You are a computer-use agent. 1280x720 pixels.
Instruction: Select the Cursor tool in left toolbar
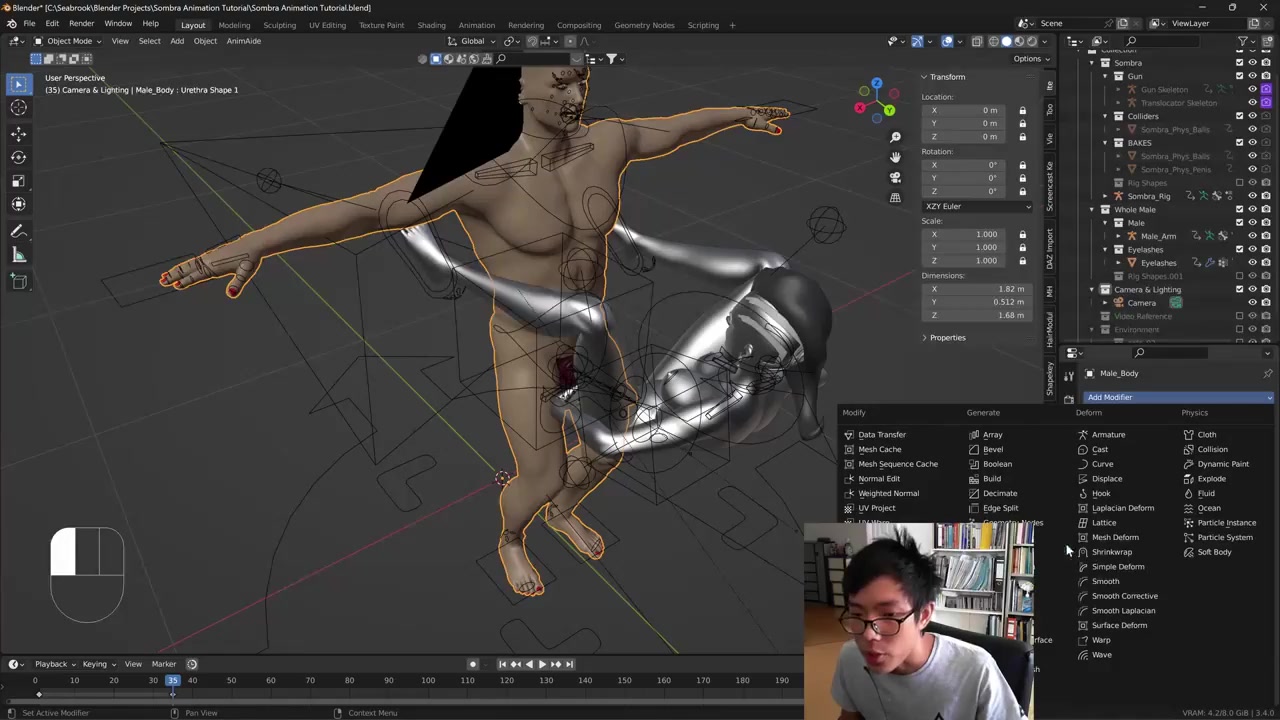(x=18, y=108)
